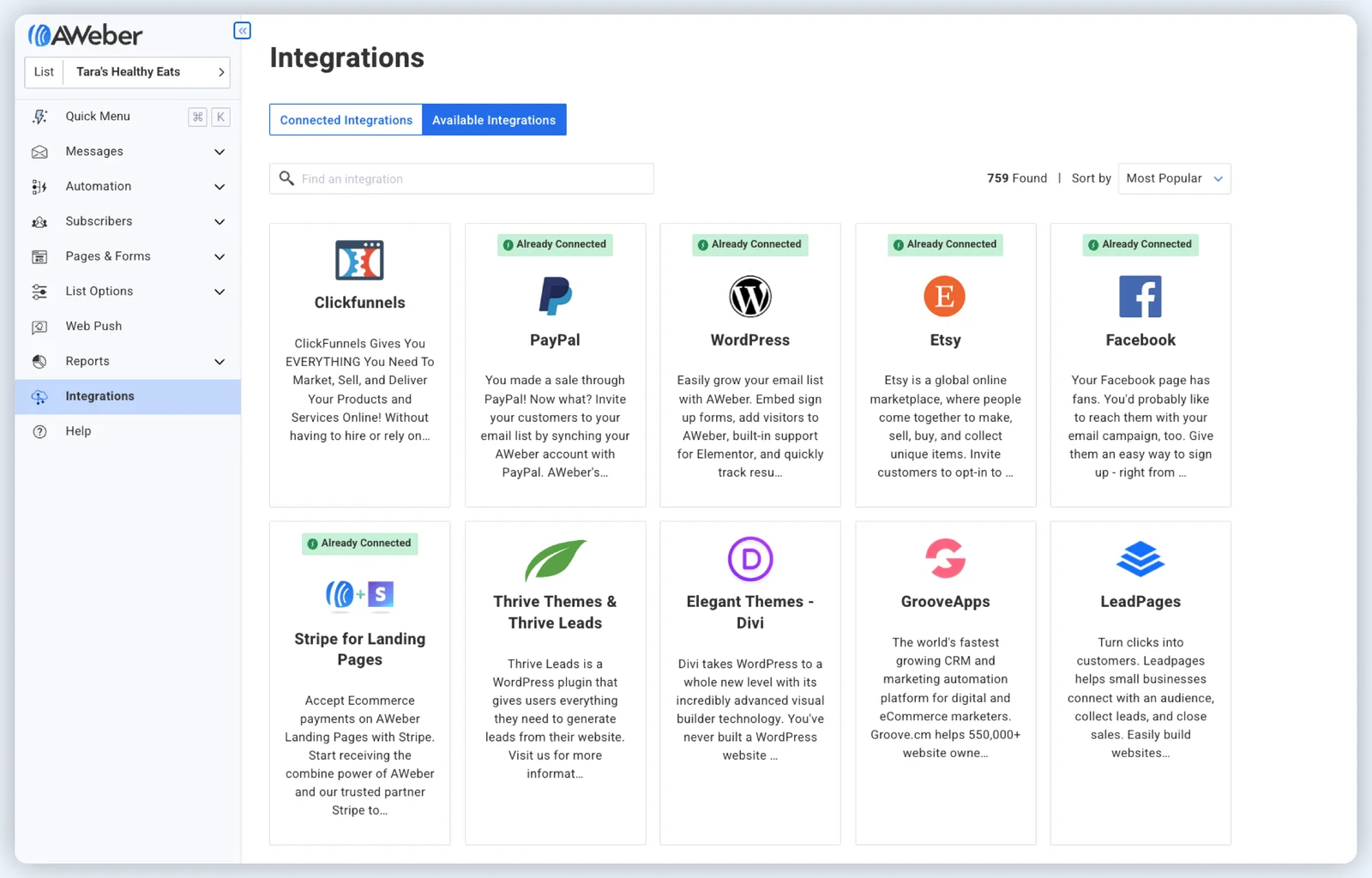Click the Integrations page heading
This screenshot has width=1372, height=878.
(x=346, y=57)
